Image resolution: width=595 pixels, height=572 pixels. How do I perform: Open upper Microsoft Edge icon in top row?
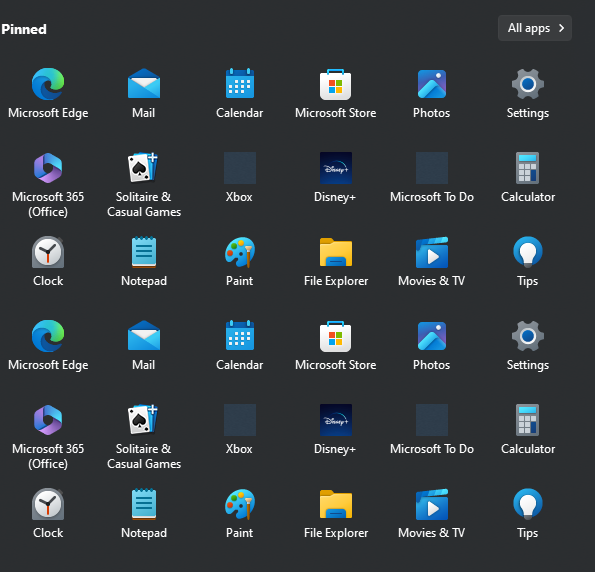48,84
